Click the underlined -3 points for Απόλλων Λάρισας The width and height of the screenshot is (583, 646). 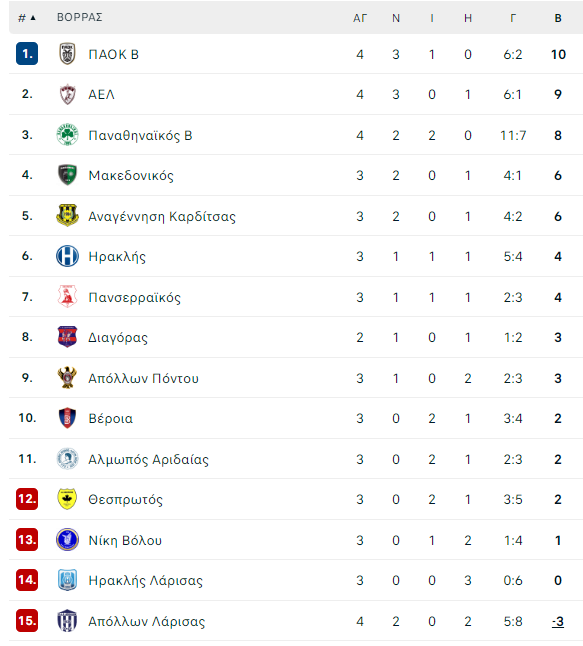tap(558, 621)
